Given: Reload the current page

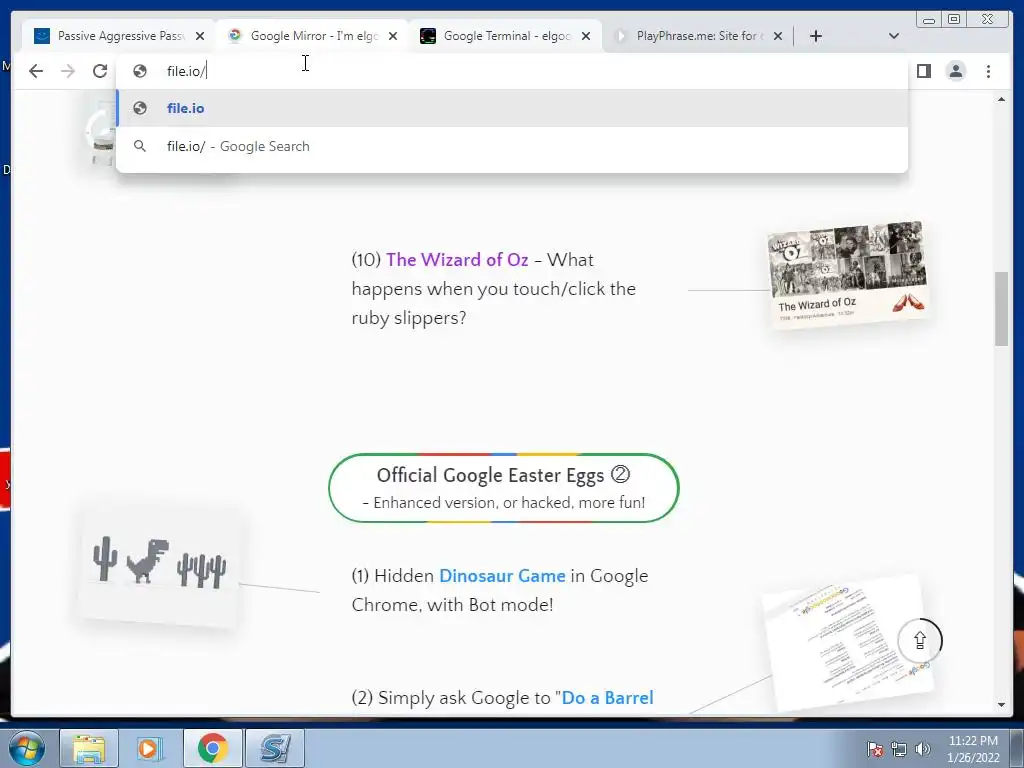Looking at the screenshot, I should (100, 71).
